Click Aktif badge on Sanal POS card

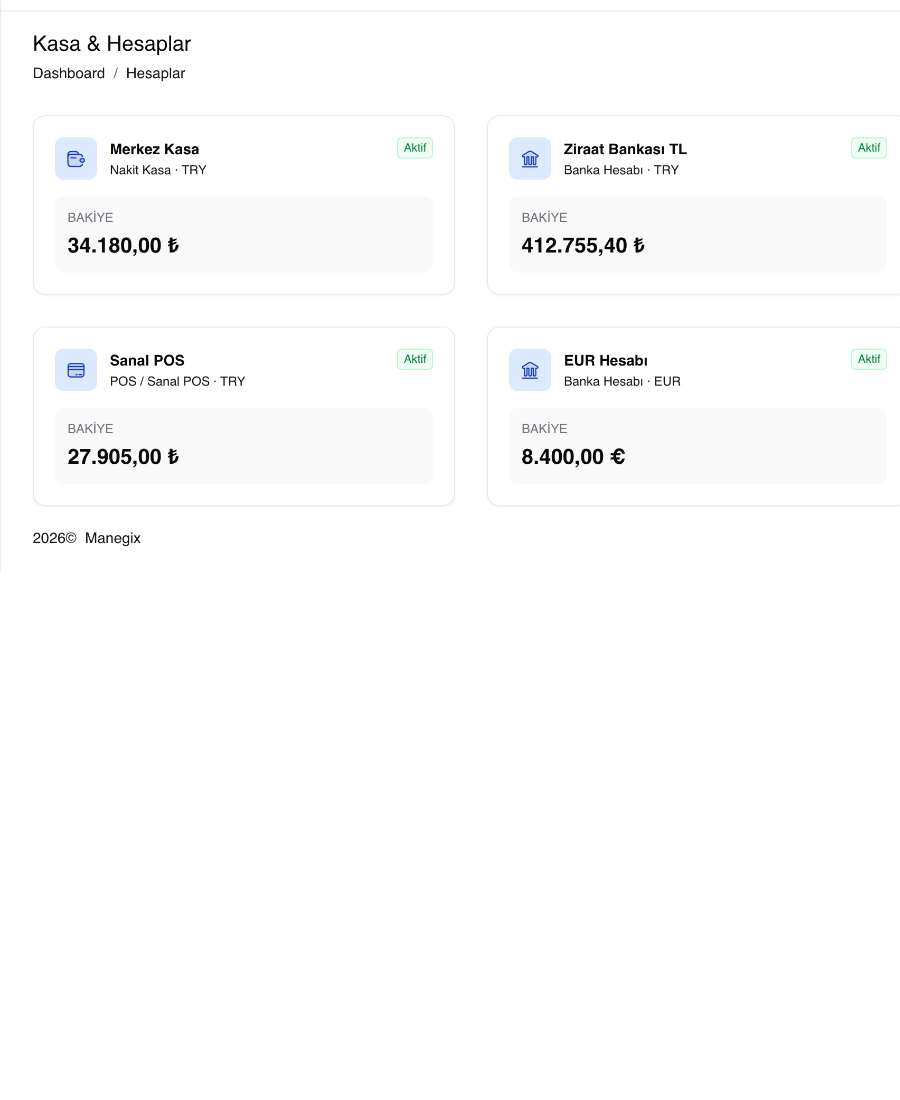415,359
